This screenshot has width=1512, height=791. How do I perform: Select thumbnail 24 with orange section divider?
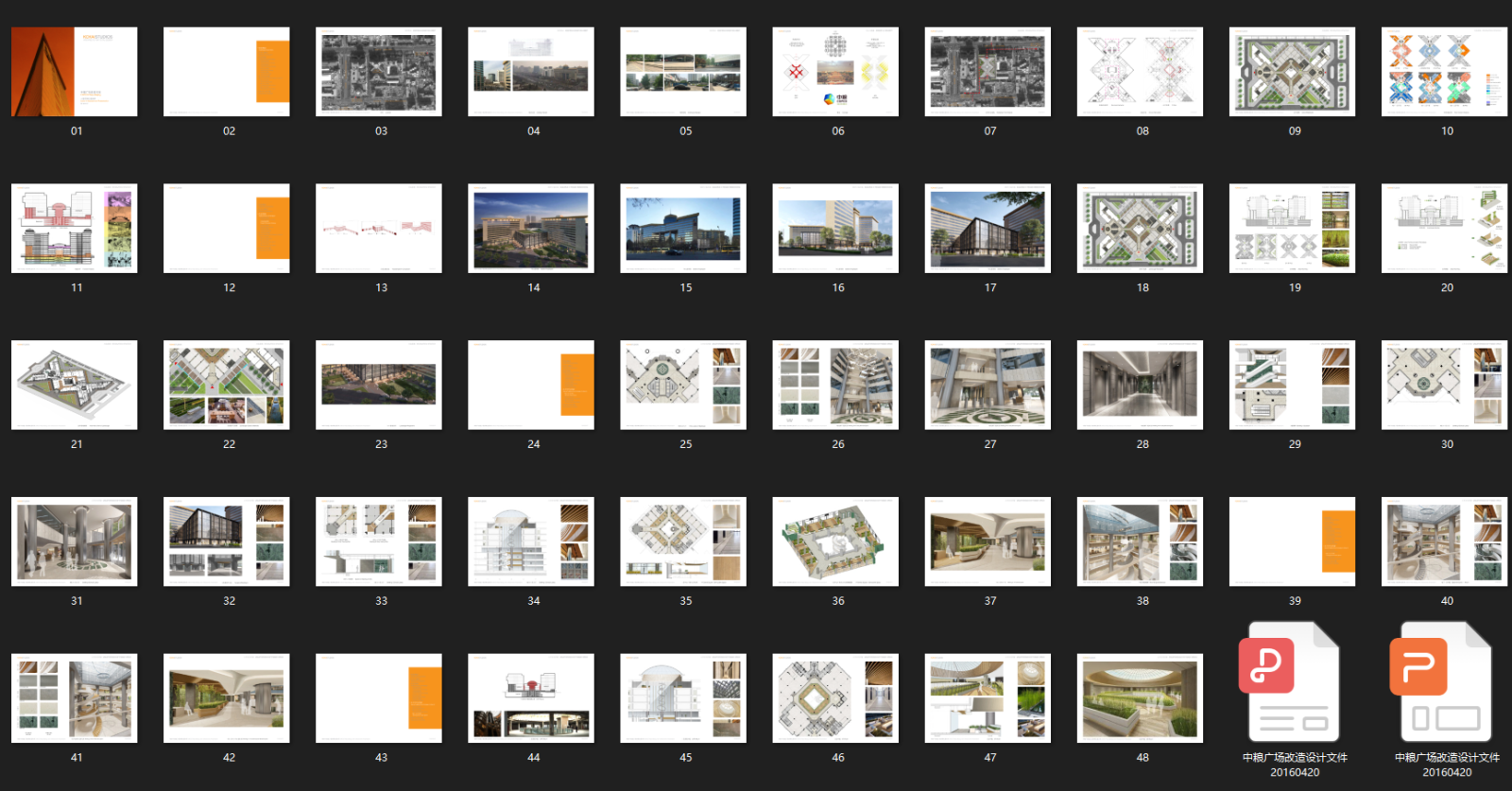pos(531,385)
